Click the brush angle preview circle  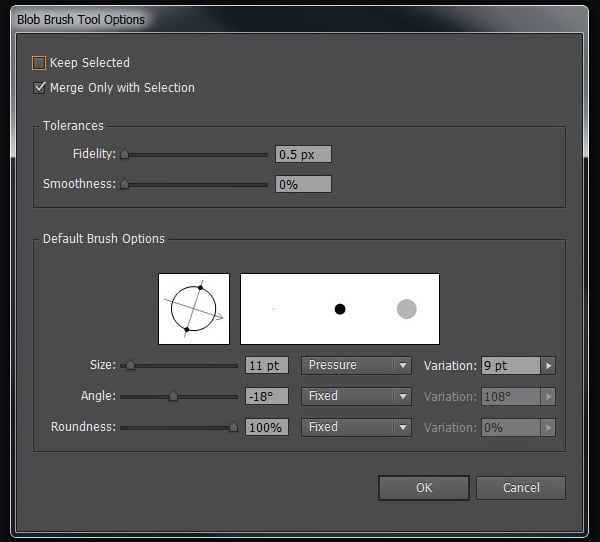194,309
